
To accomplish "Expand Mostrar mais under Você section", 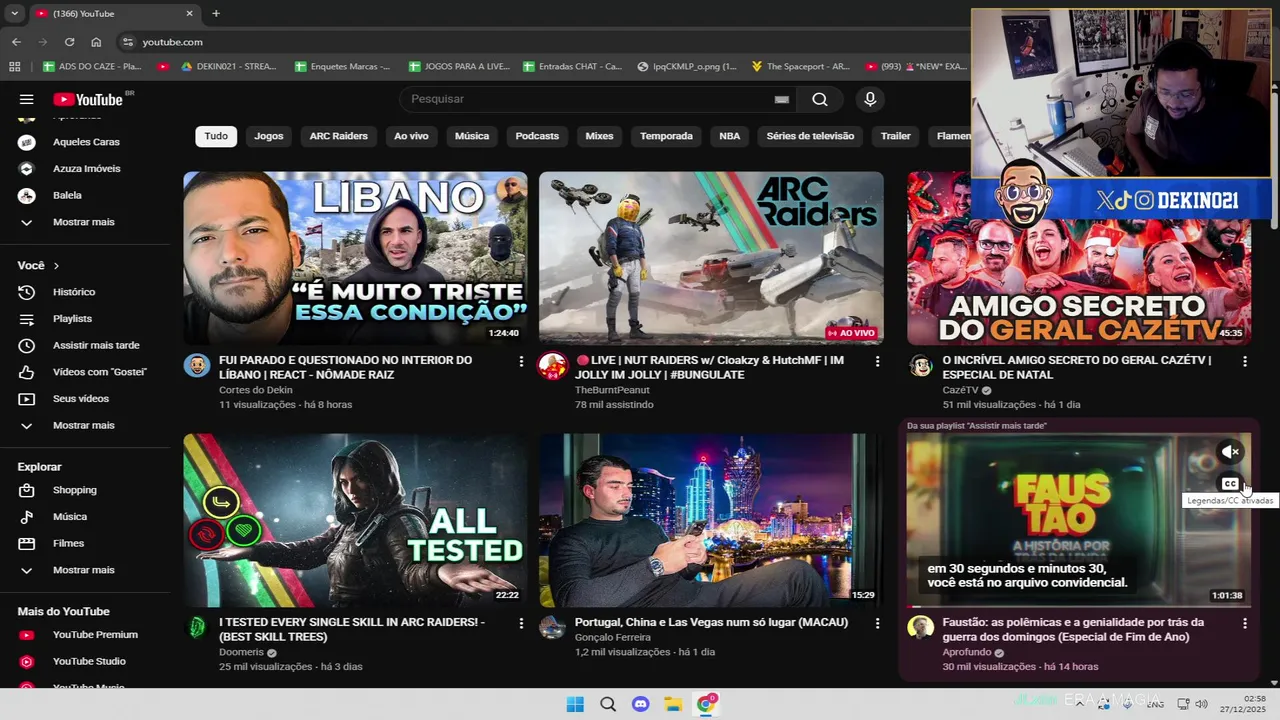I will click(x=85, y=425).
